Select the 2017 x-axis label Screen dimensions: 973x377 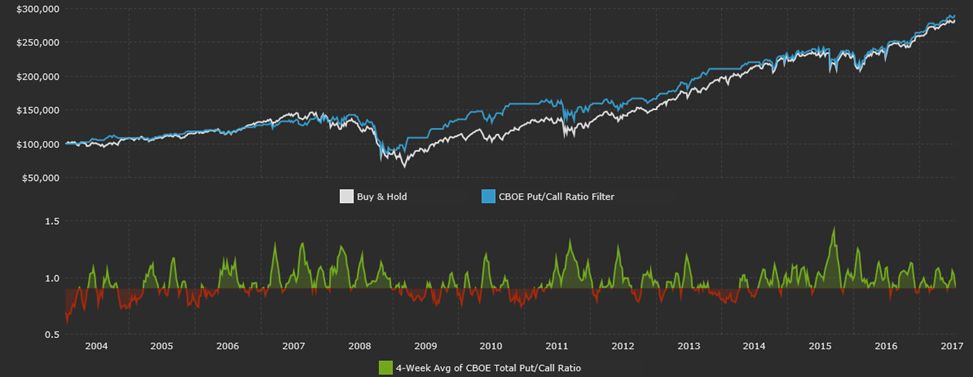pyautogui.click(x=953, y=346)
